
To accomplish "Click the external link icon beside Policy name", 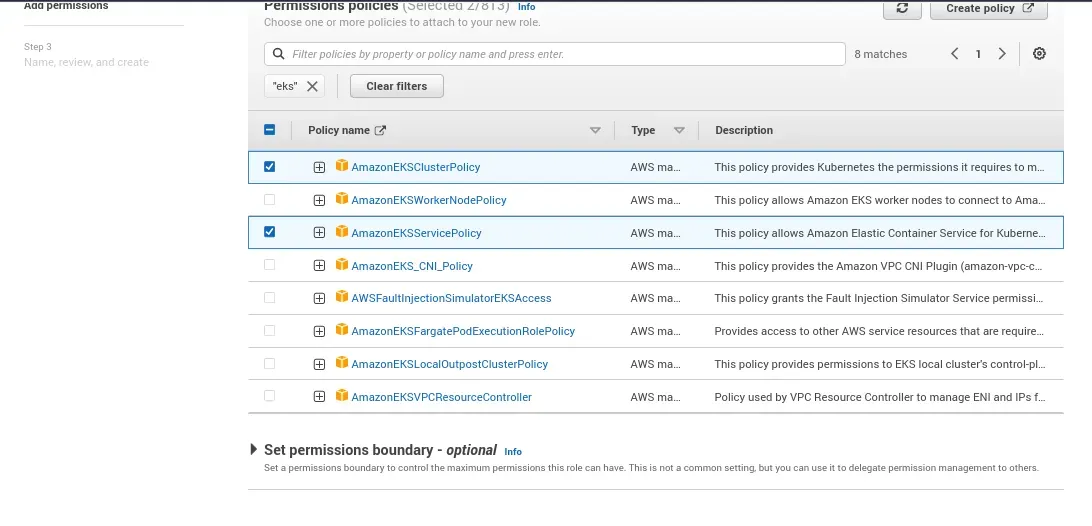I will 380,130.
